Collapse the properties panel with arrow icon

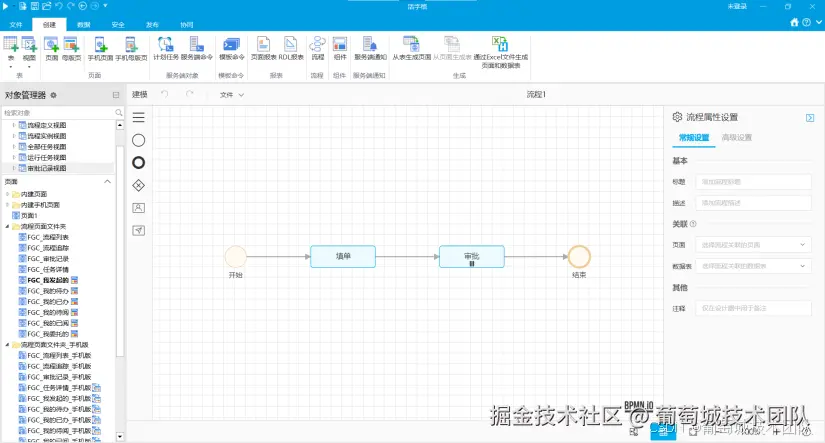pos(810,118)
